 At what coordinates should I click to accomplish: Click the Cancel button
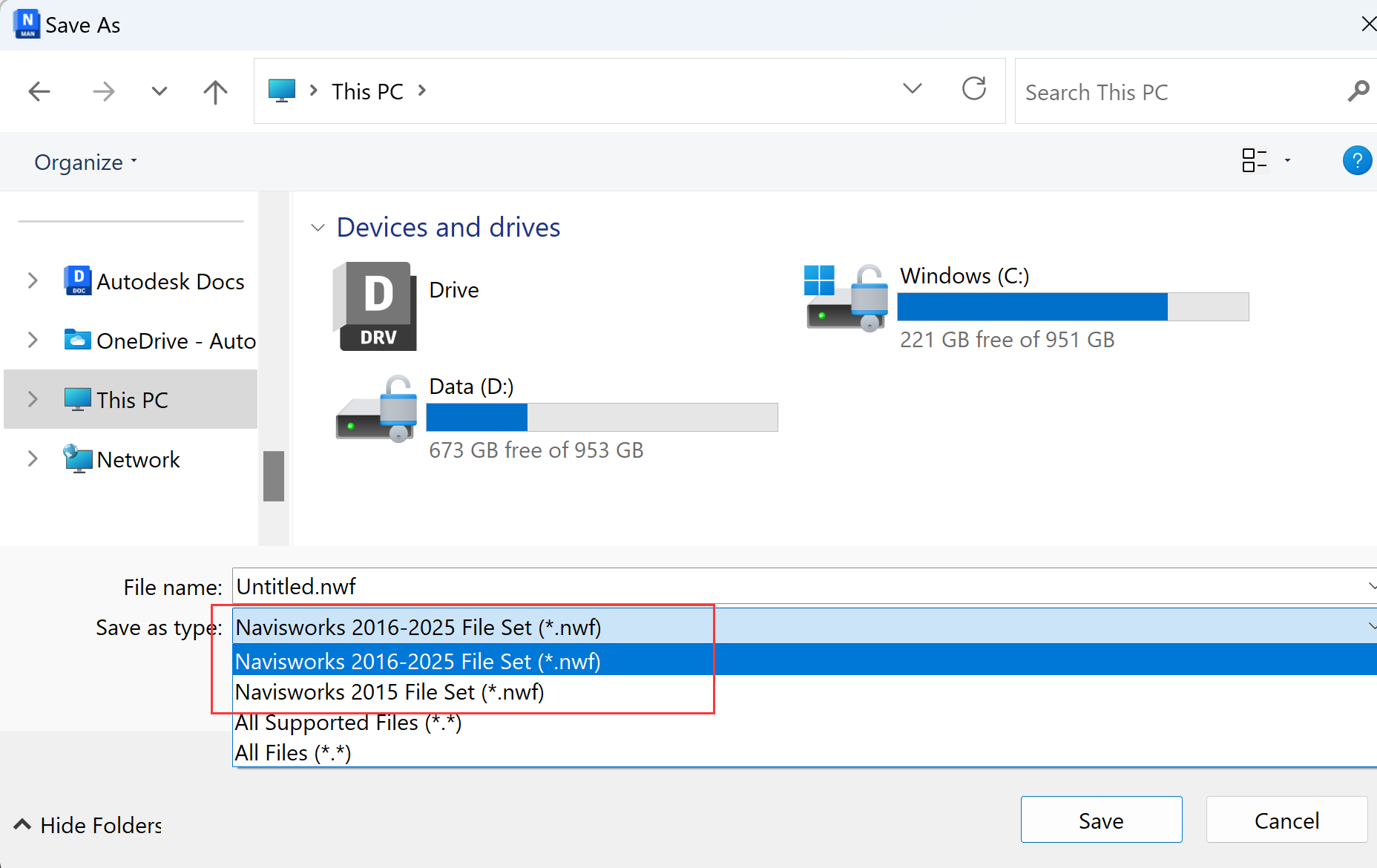tap(1286, 820)
